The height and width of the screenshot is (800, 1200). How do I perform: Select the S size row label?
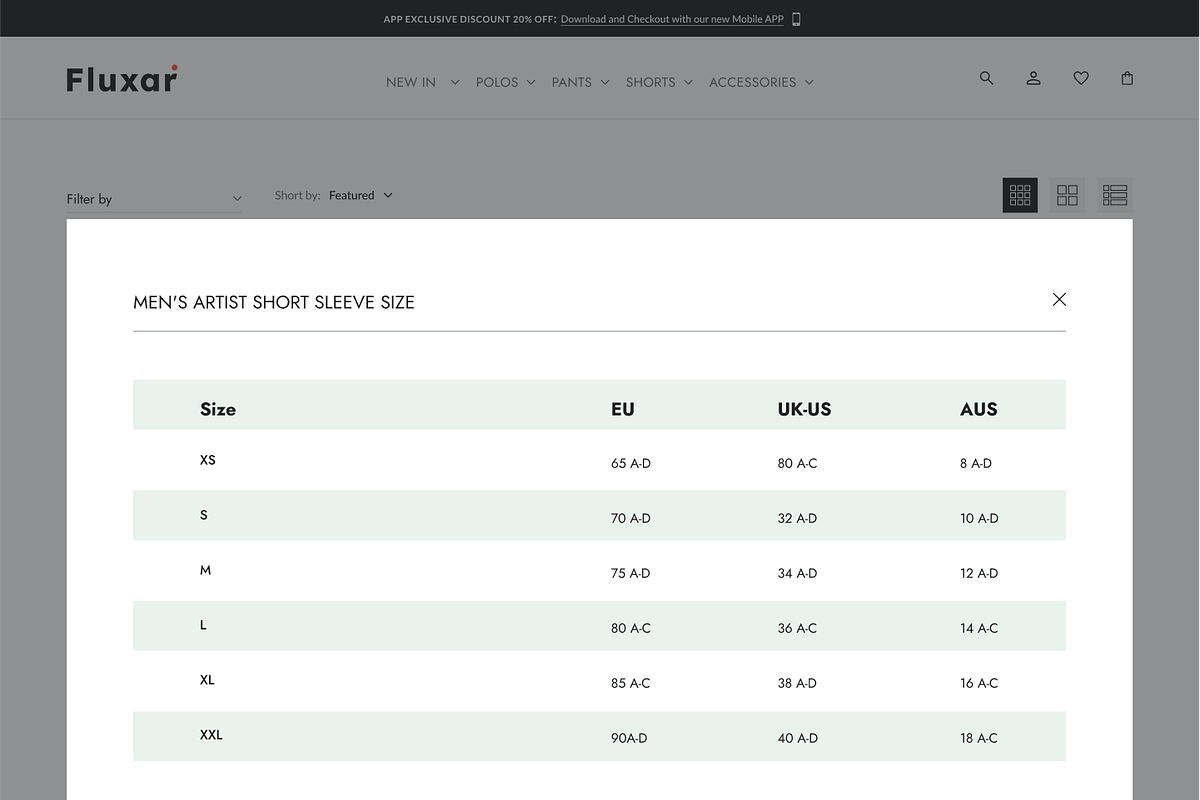204,515
